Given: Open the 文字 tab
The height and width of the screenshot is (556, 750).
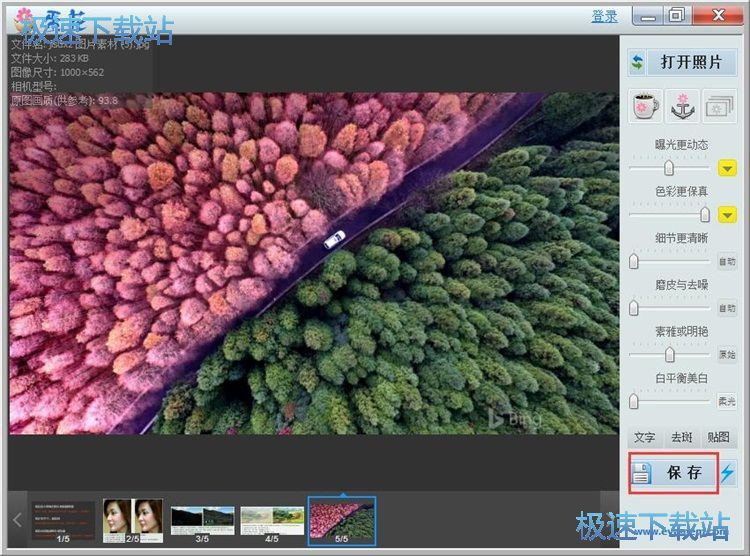Looking at the screenshot, I should click(645, 437).
